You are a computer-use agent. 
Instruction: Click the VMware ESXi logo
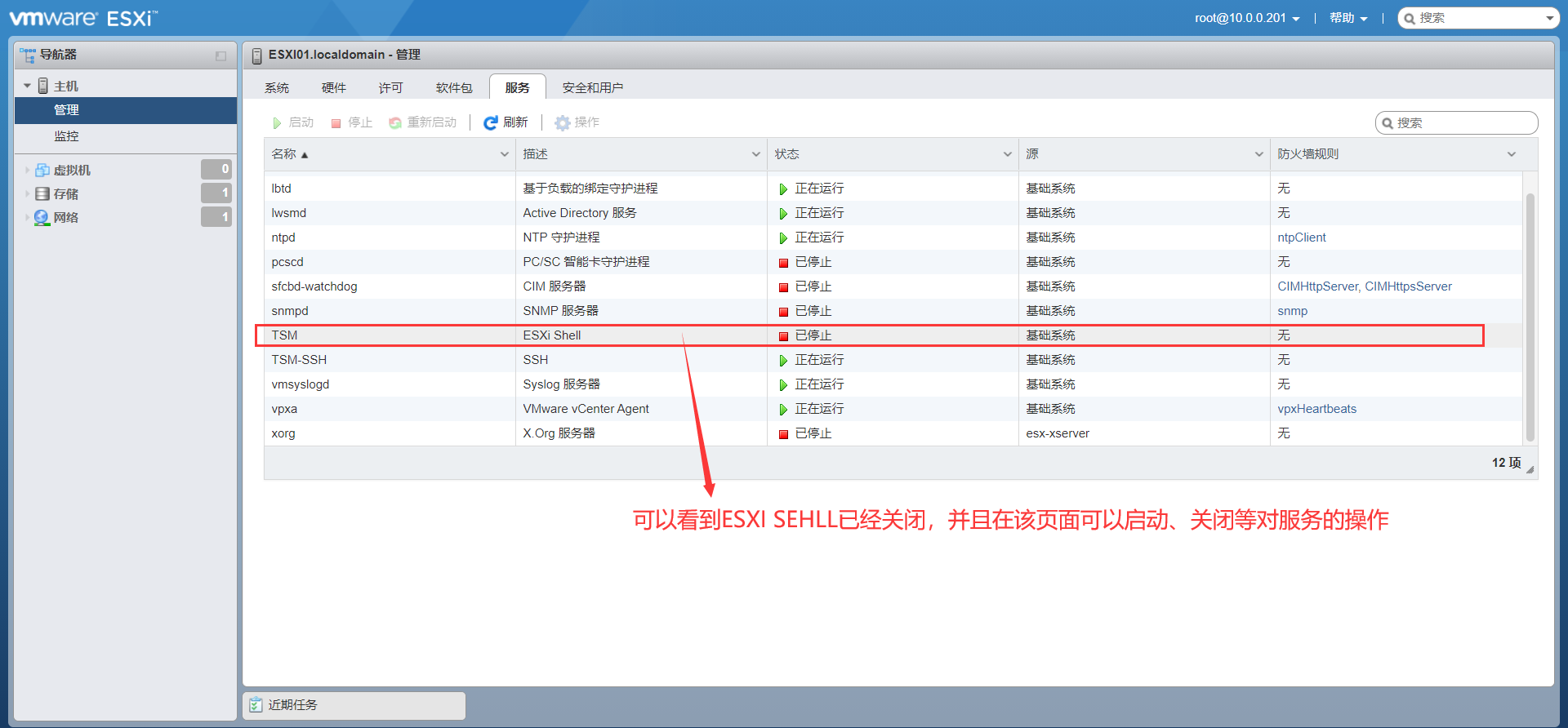[x=83, y=18]
